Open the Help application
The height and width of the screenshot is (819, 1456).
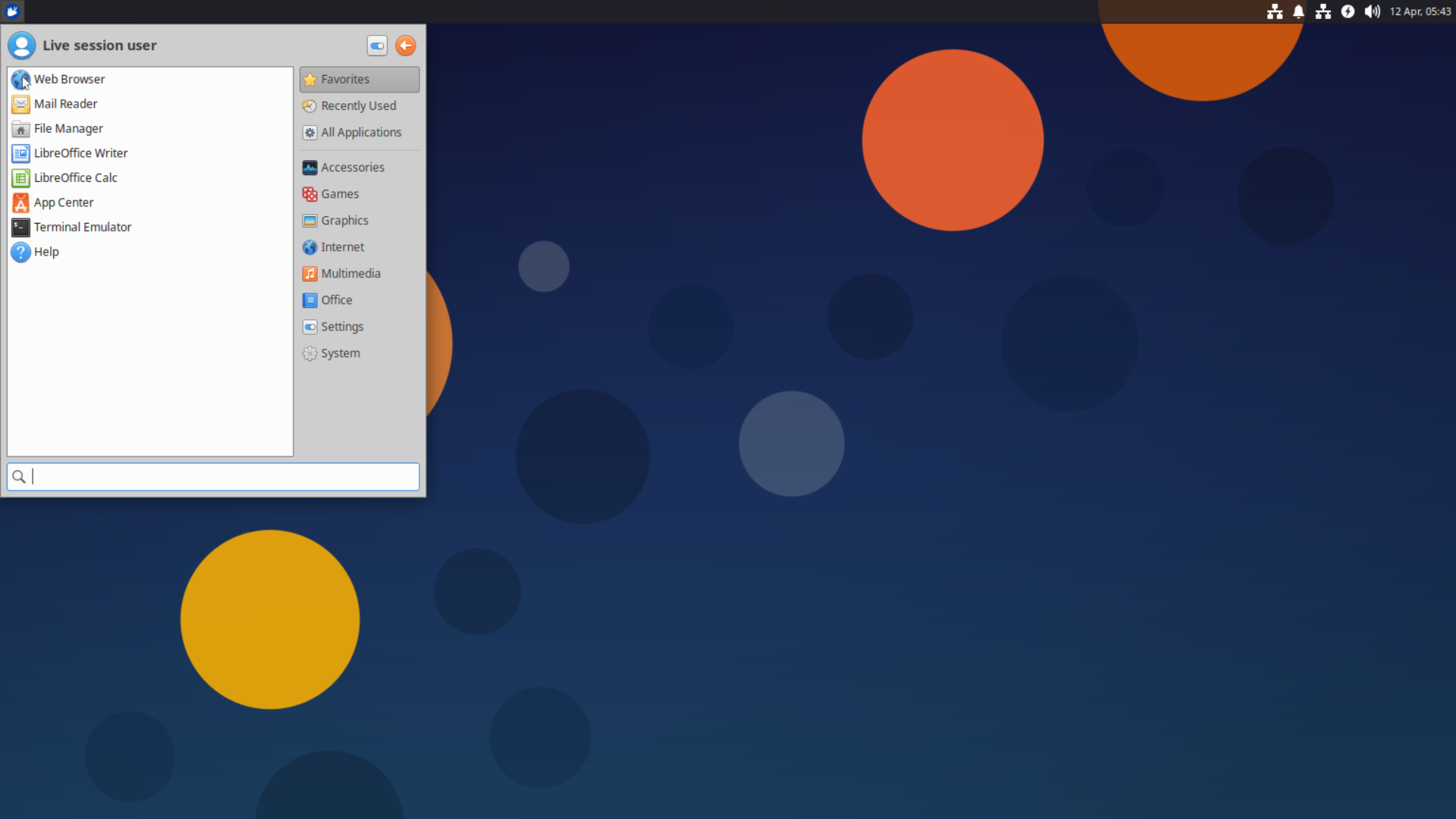(x=46, y=252)
